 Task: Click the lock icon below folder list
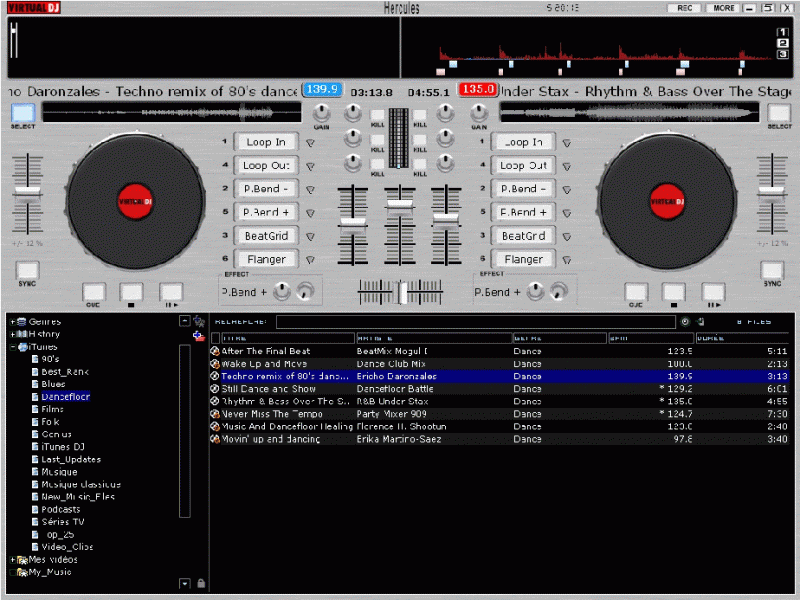[x=201, y=583]
